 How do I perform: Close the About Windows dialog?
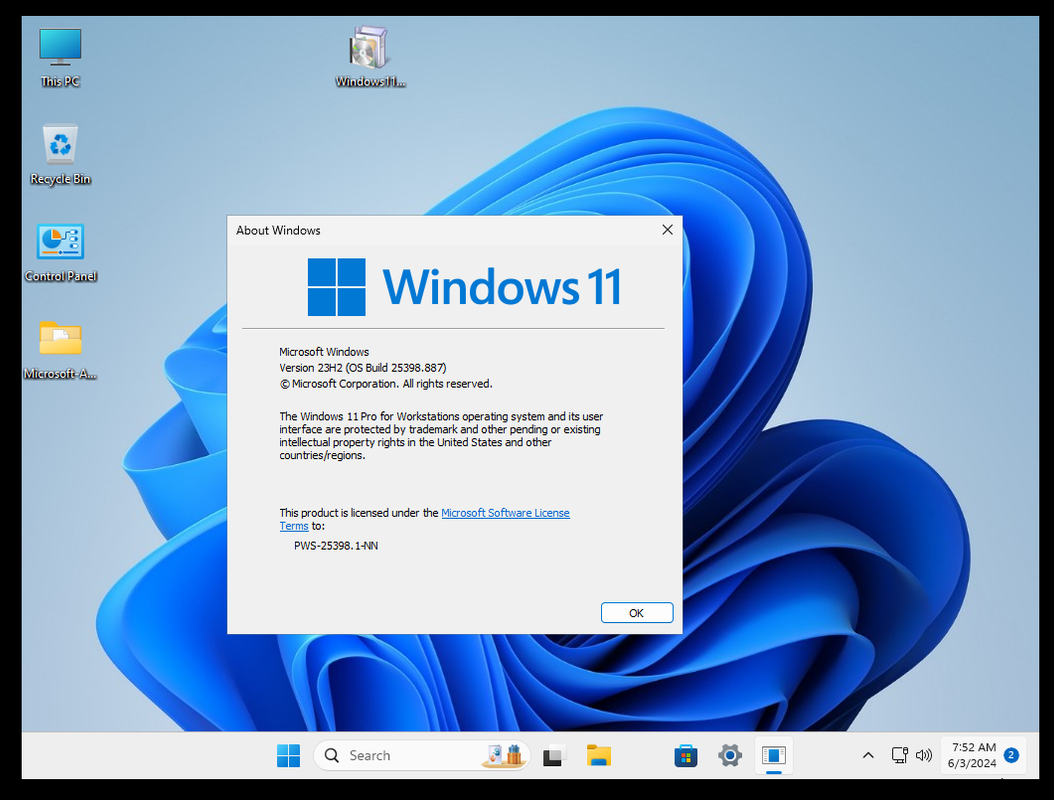pos(667,230)
